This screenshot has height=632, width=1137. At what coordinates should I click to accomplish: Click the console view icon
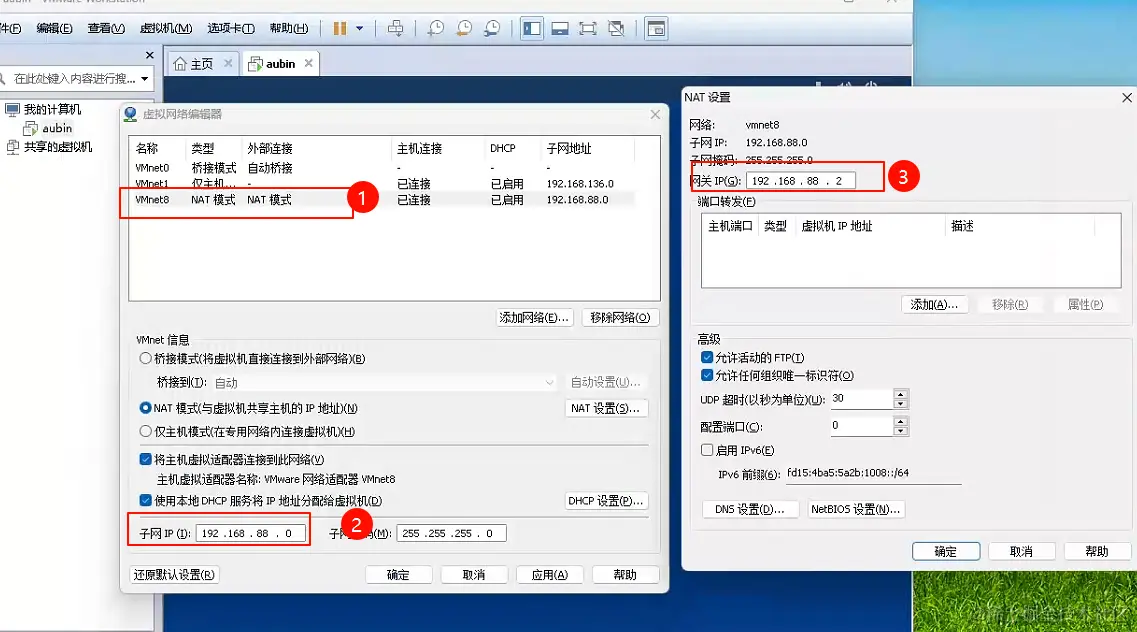point(656,28)
